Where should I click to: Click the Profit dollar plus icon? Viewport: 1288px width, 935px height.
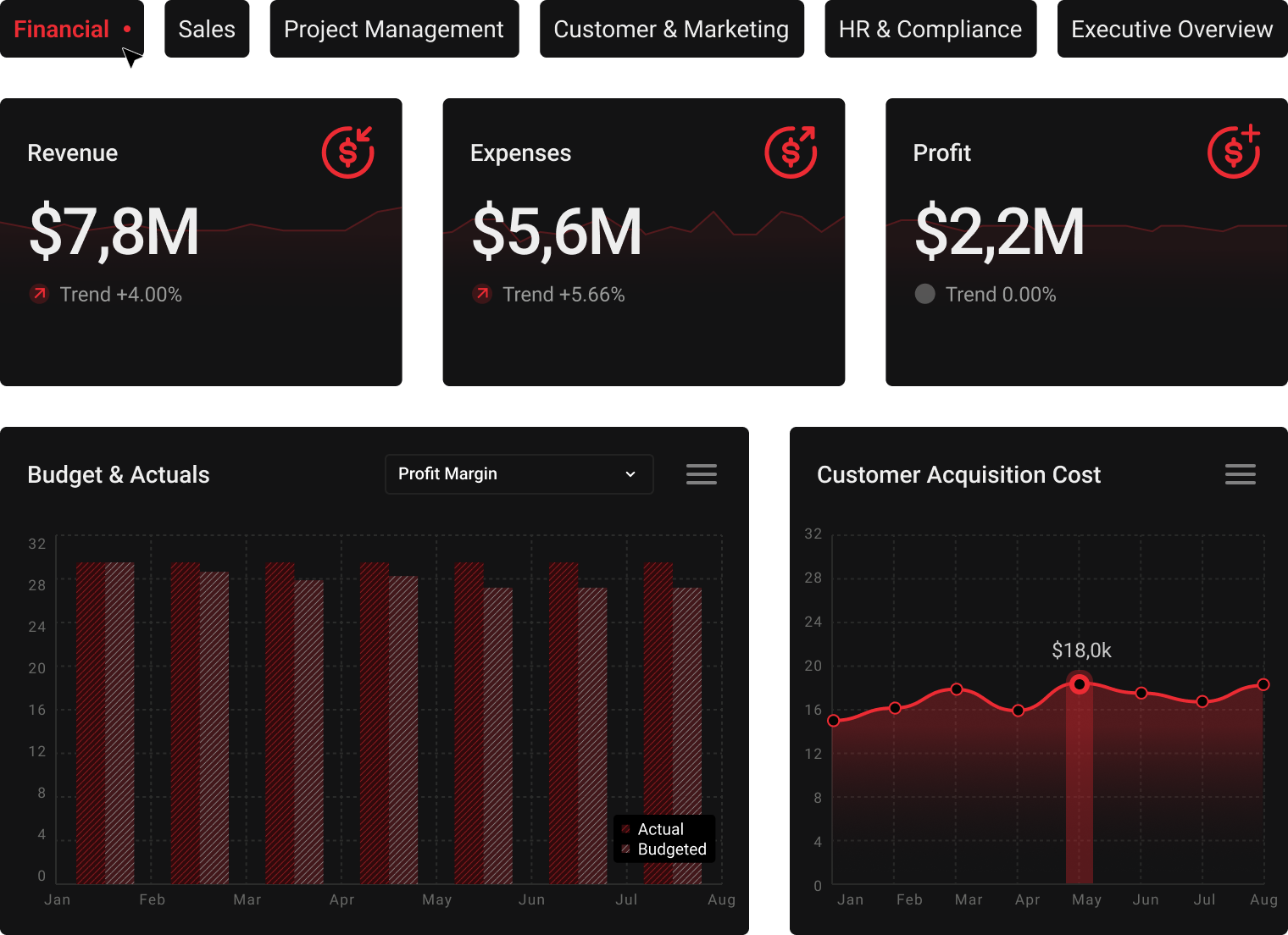[x=1234, y=152]
